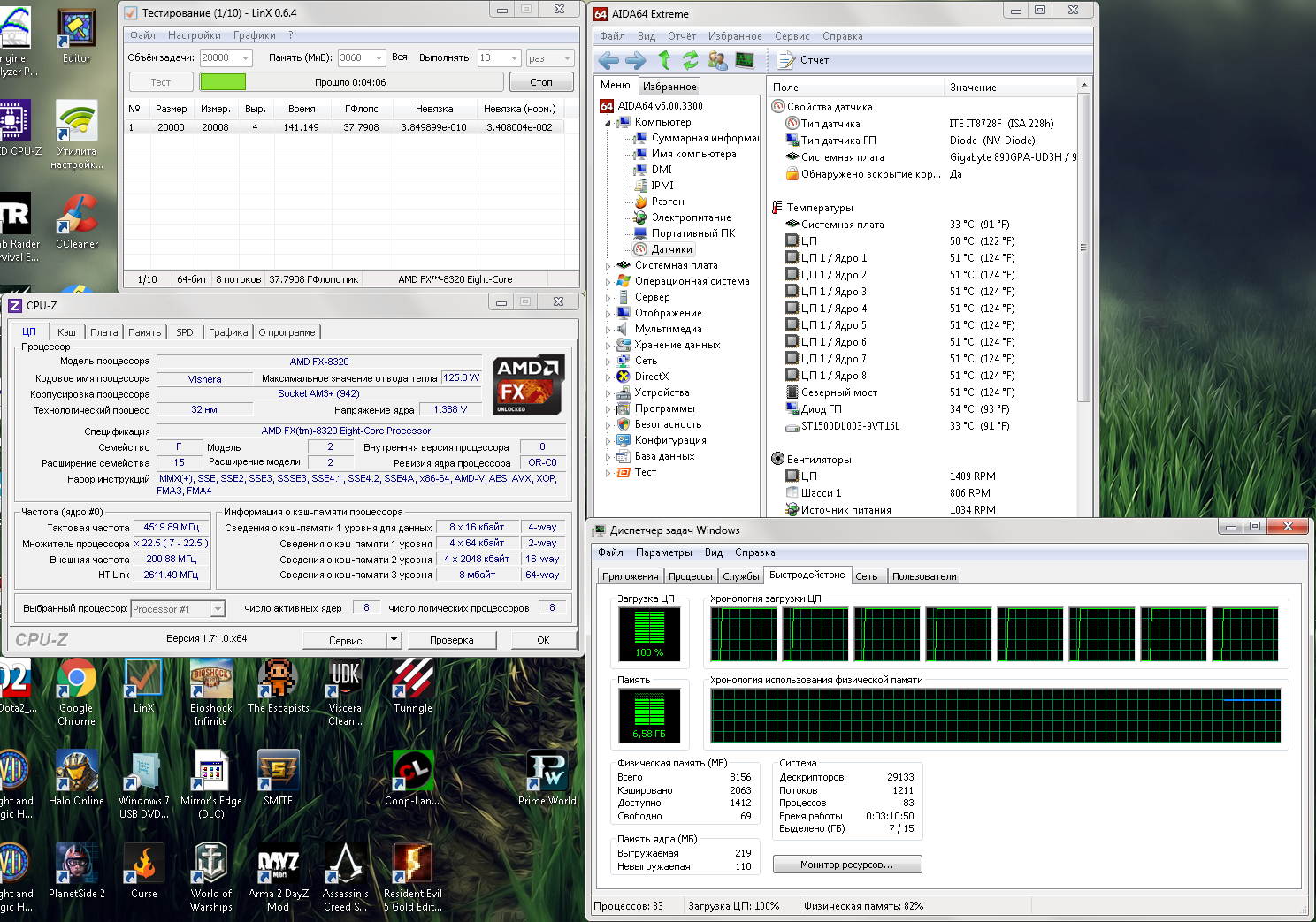Select Электропитание in the AIDA64 tree
This screenshot has height=922, width=1316.
(691, 217)
